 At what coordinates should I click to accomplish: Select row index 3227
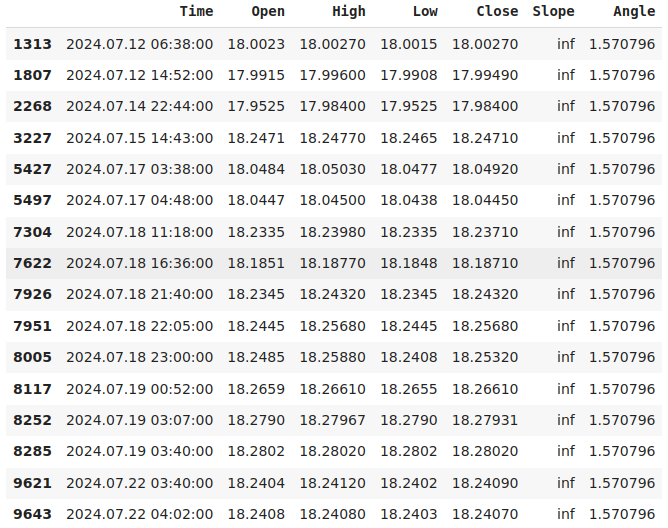tap(32, 138)
